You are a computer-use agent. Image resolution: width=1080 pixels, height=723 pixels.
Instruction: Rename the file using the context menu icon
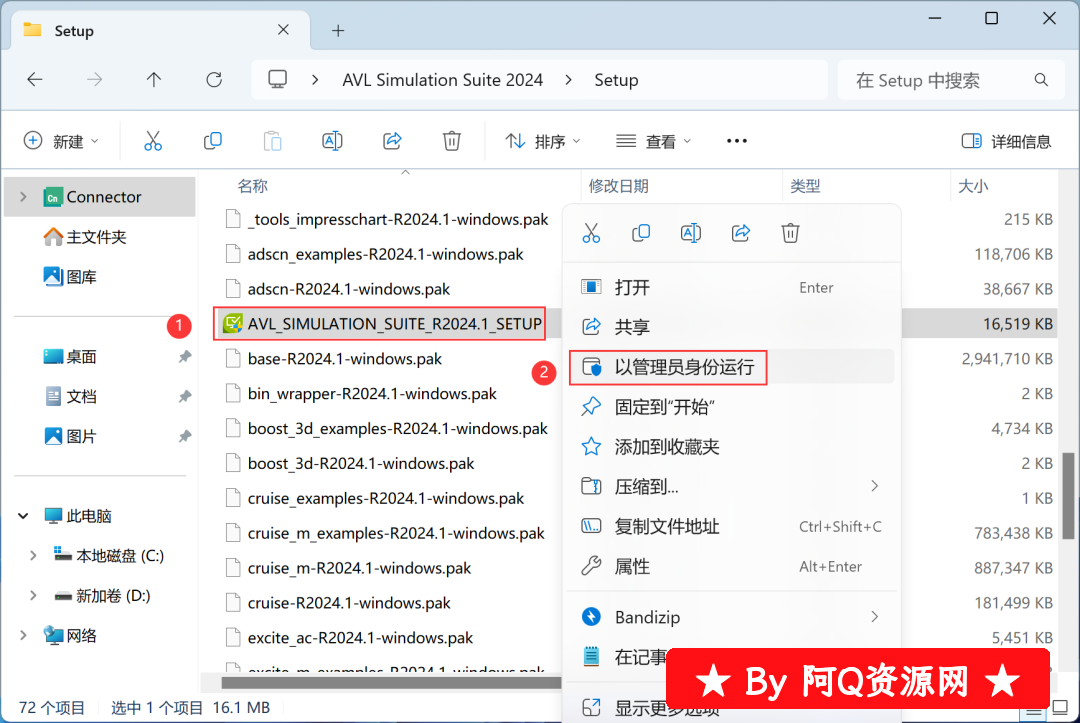click(691, 233)
